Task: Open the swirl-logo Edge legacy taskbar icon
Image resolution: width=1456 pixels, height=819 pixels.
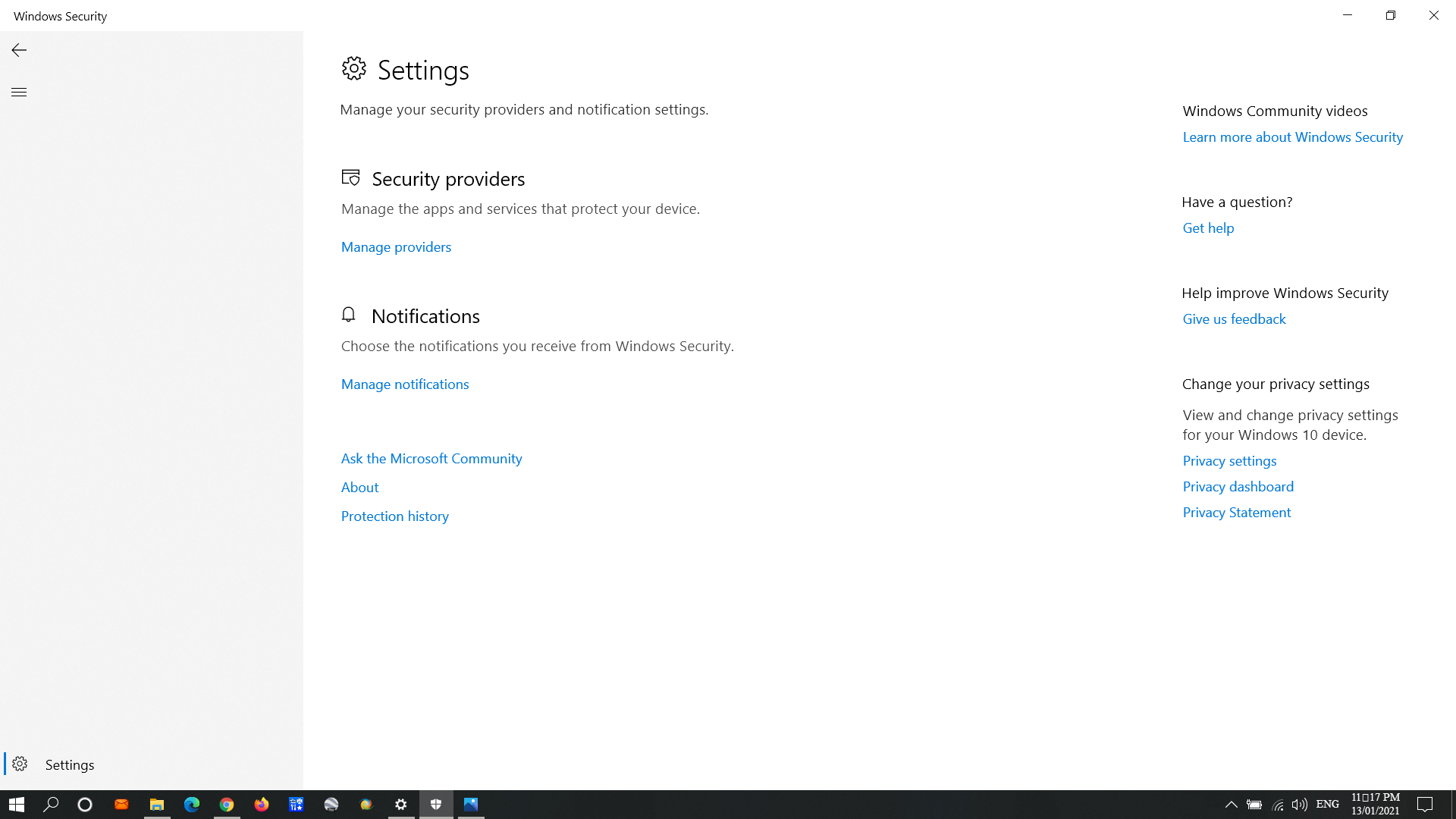Action: 366,805
